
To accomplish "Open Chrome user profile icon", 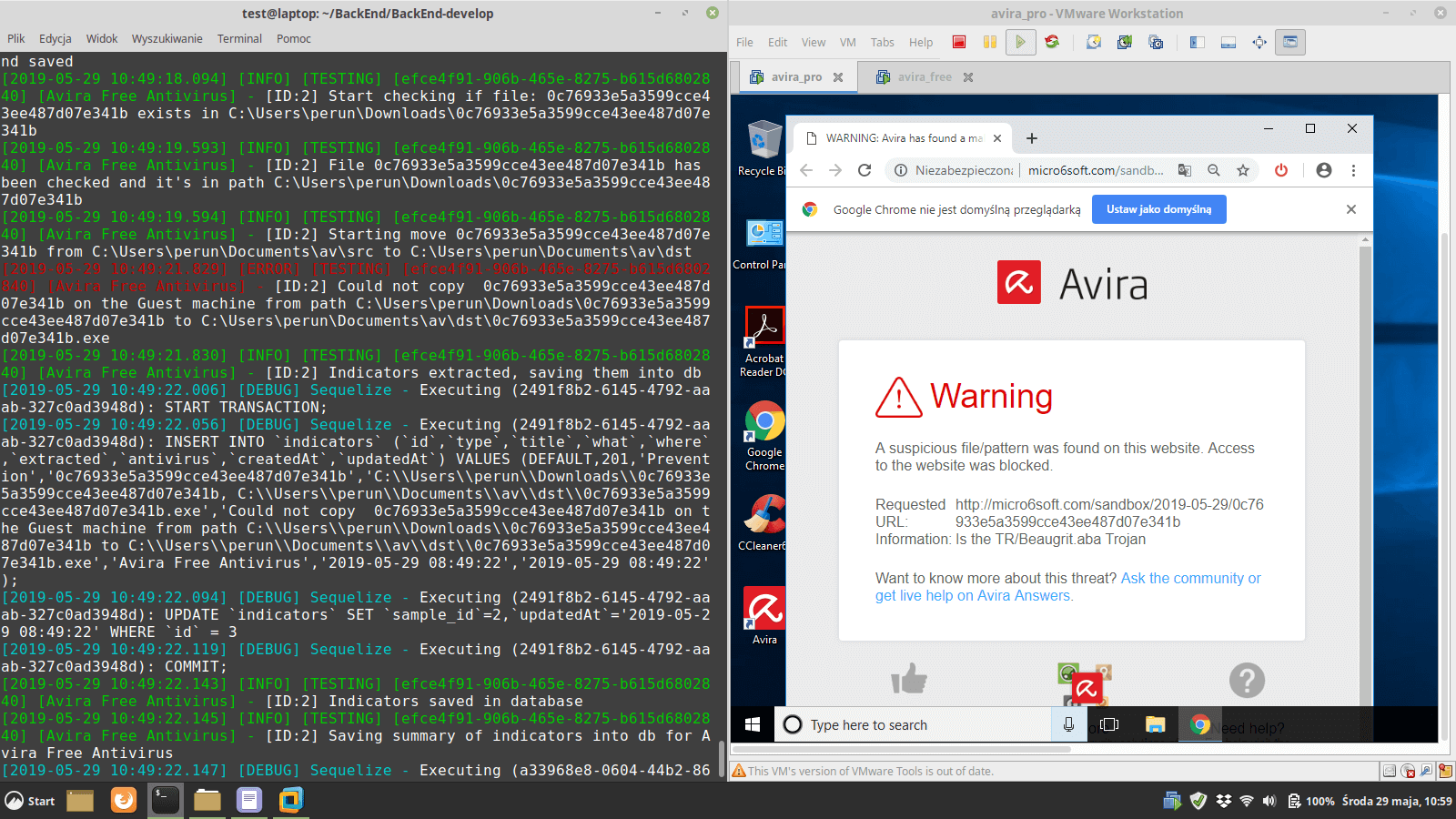I will click(x=1324, y=170).
